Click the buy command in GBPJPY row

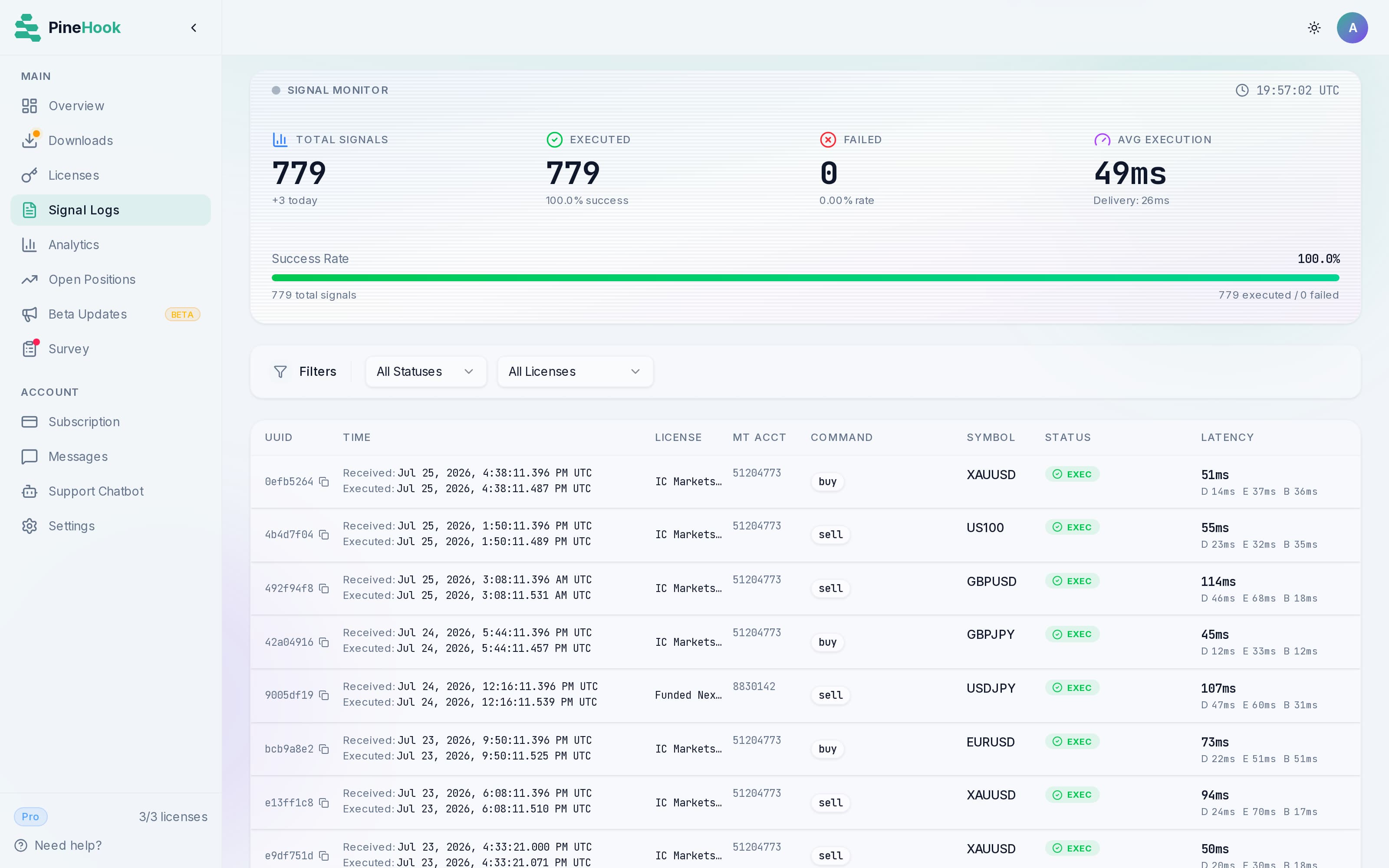pos(827,642)
